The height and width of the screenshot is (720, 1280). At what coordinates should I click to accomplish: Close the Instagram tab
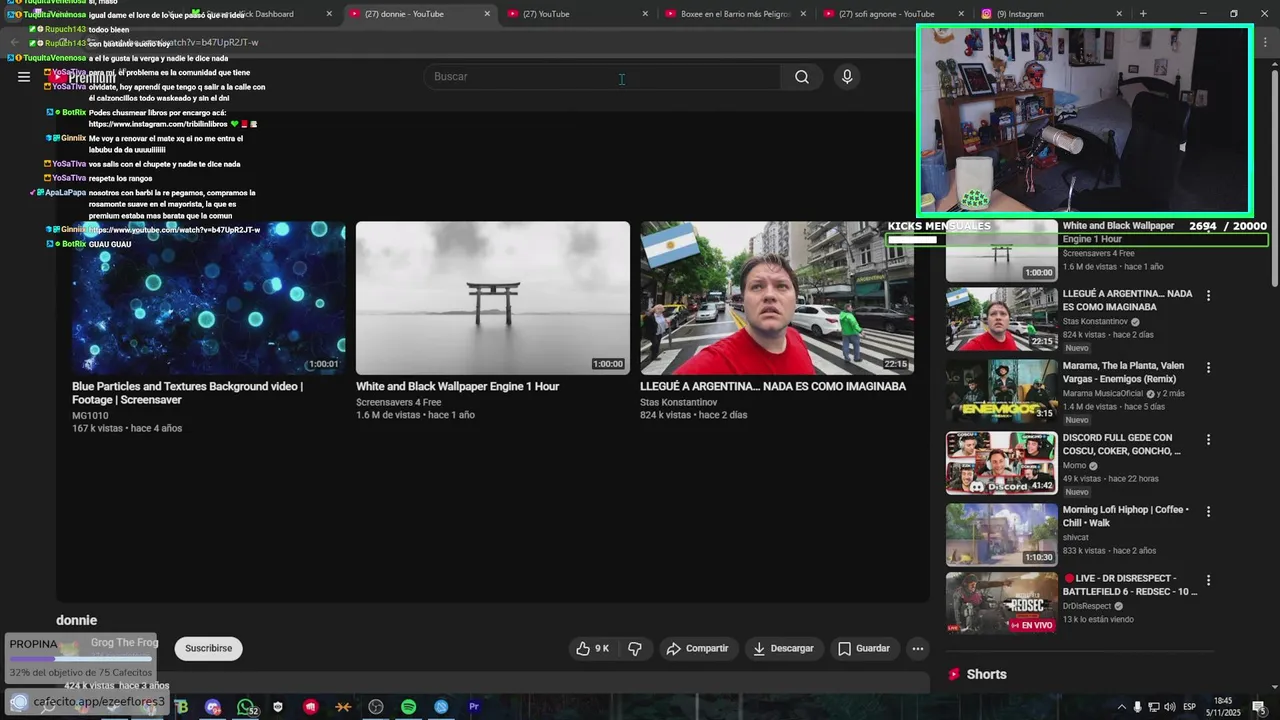click(1119, 14)
